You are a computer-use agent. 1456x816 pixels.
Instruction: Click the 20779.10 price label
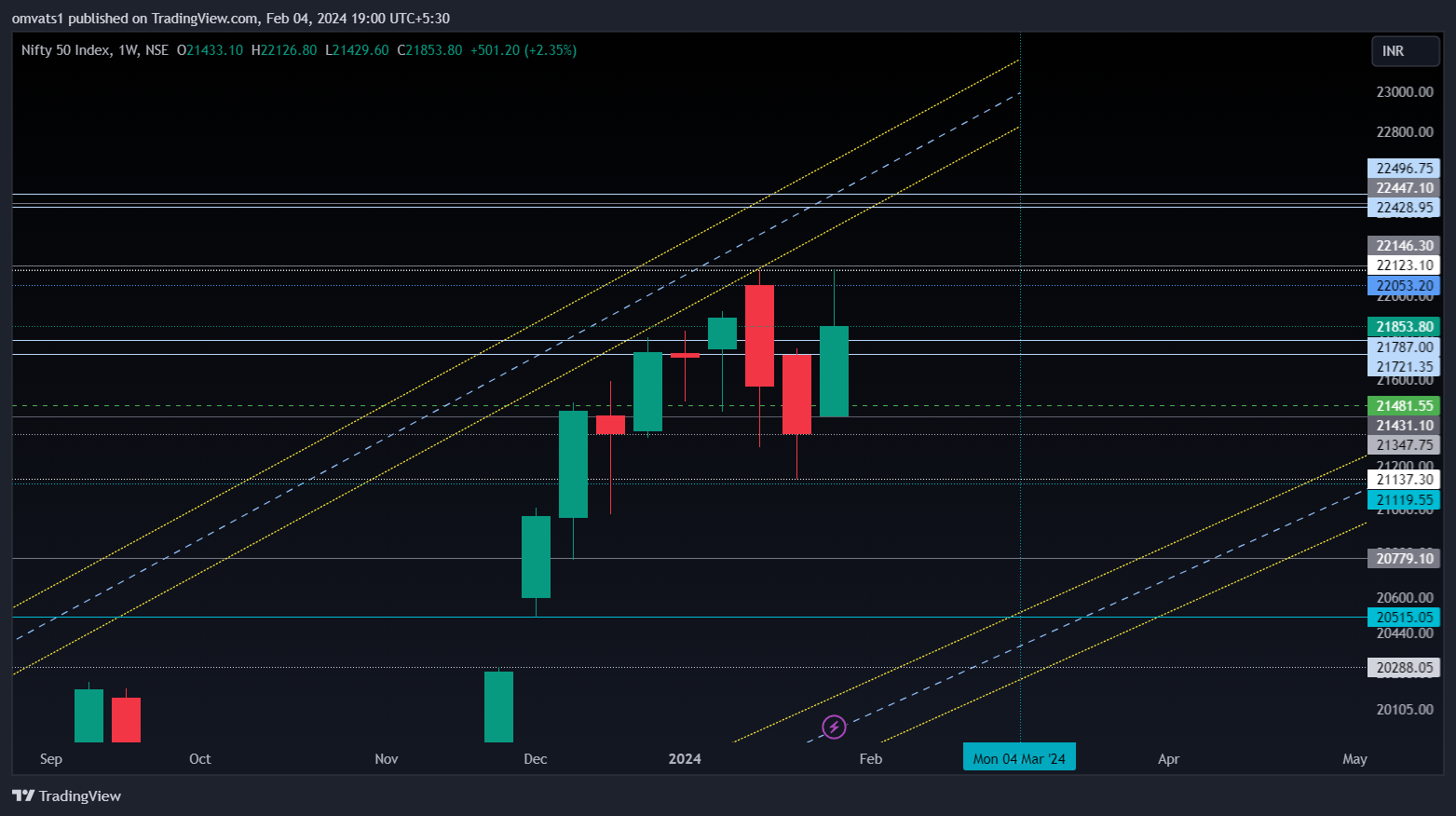pos(1404,559)
